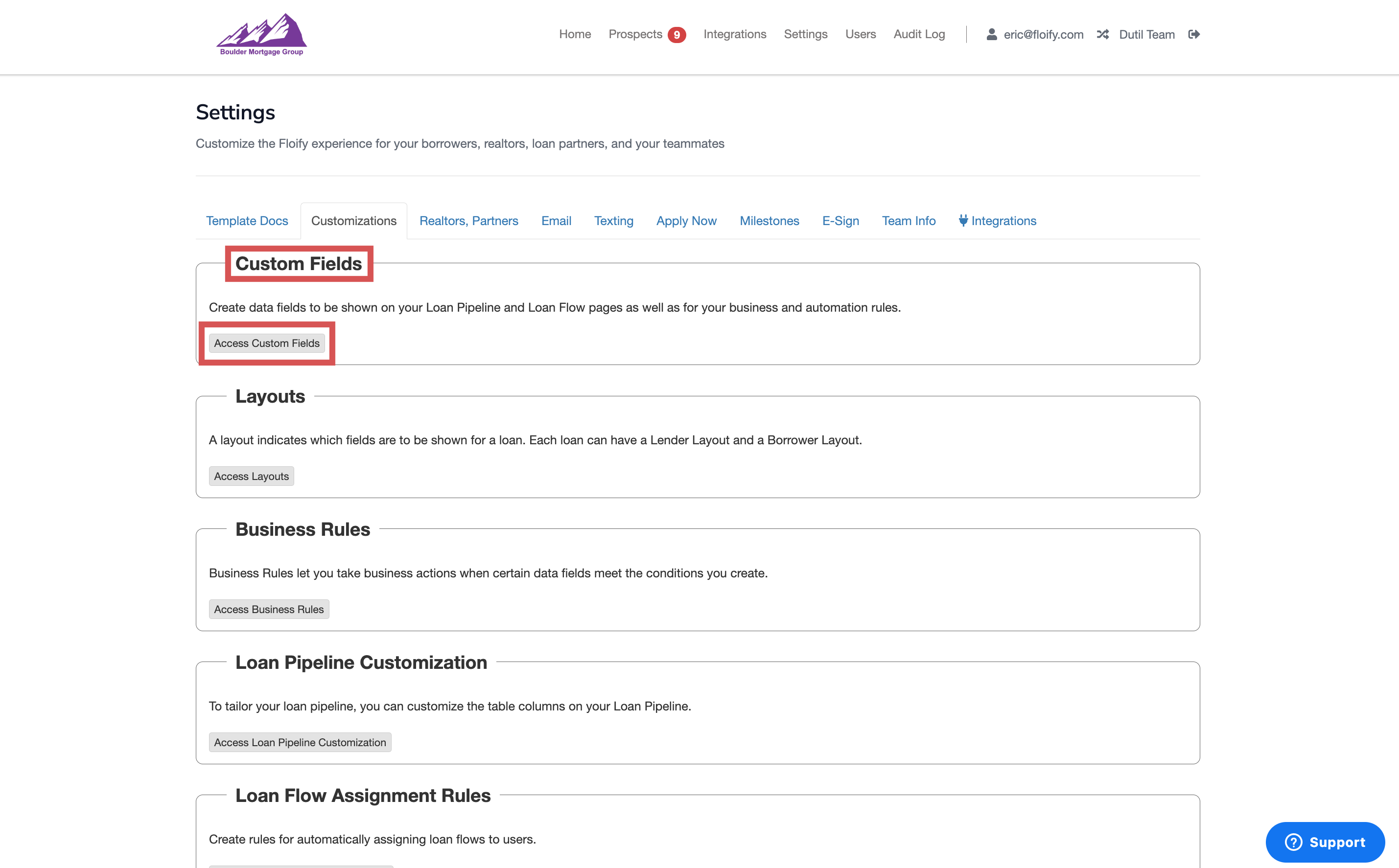
Task: Switch to Milestones tab
Action: pos(769,221)
